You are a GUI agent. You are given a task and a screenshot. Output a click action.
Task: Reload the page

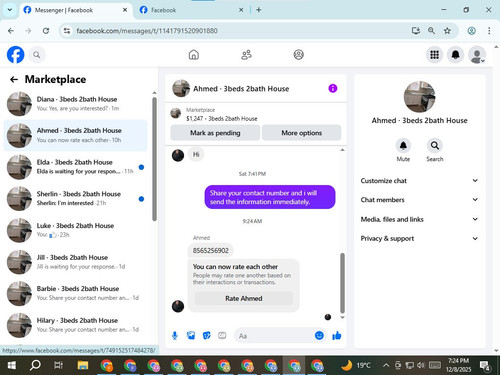click(46, 31)
